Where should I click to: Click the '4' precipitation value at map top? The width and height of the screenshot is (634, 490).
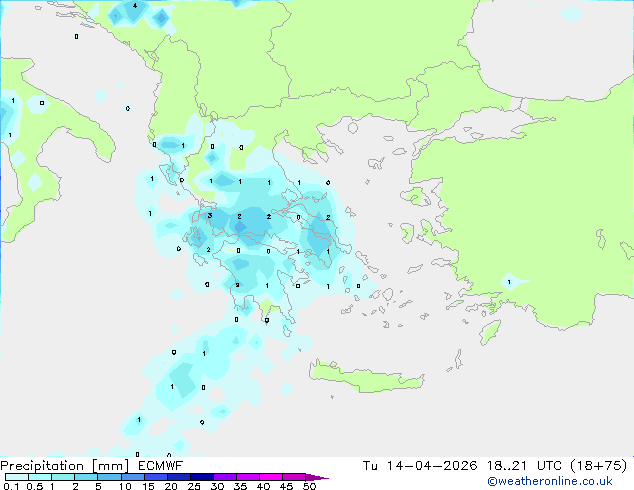click(135, 6)
